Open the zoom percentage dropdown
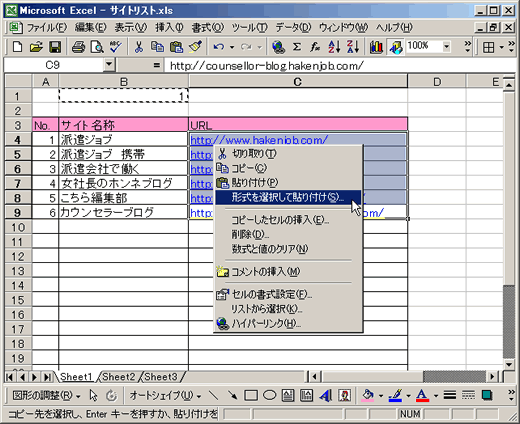The image size is (520, 424). [446, 47]
